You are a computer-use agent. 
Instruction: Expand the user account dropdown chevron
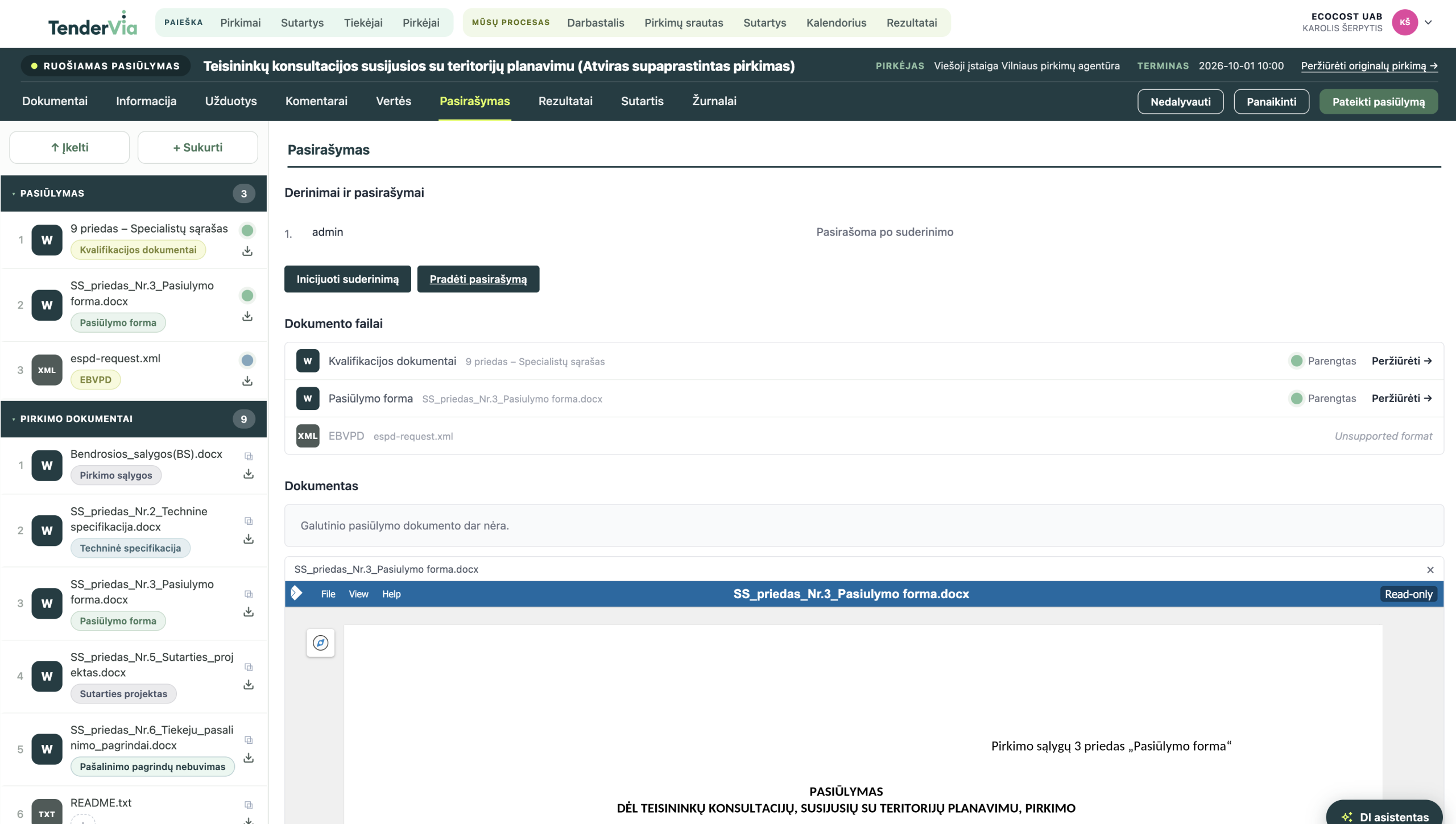(1428, 23)
